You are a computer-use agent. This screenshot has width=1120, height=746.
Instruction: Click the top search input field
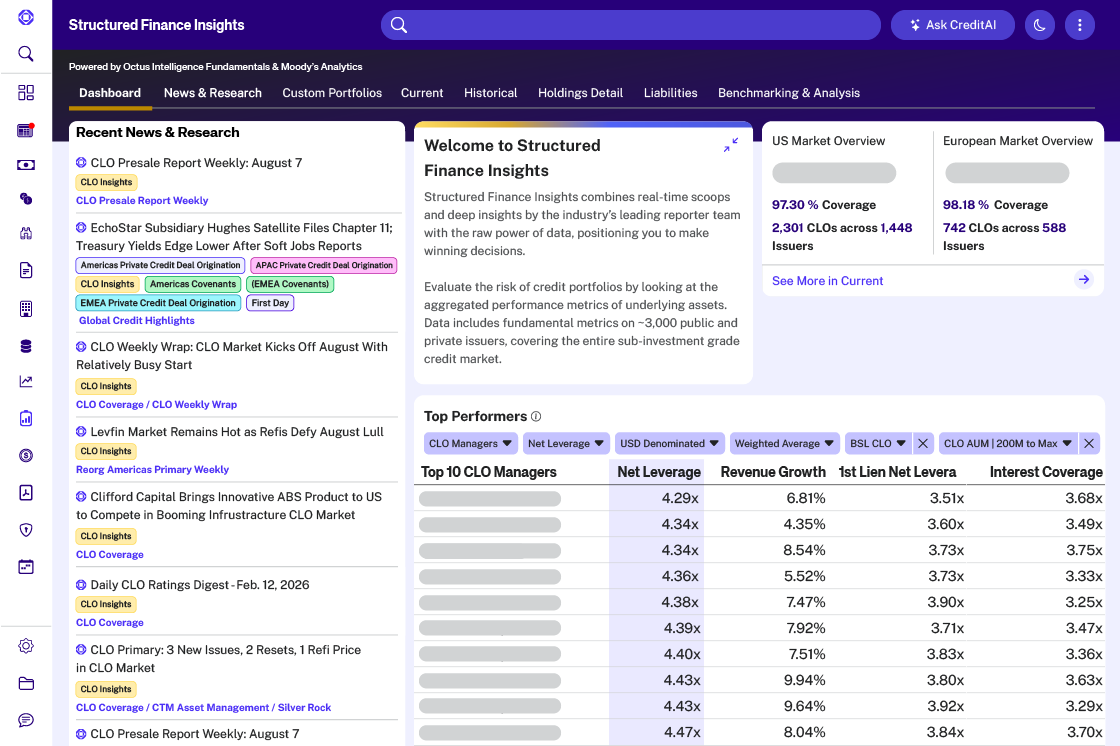(x=631, y=25)
